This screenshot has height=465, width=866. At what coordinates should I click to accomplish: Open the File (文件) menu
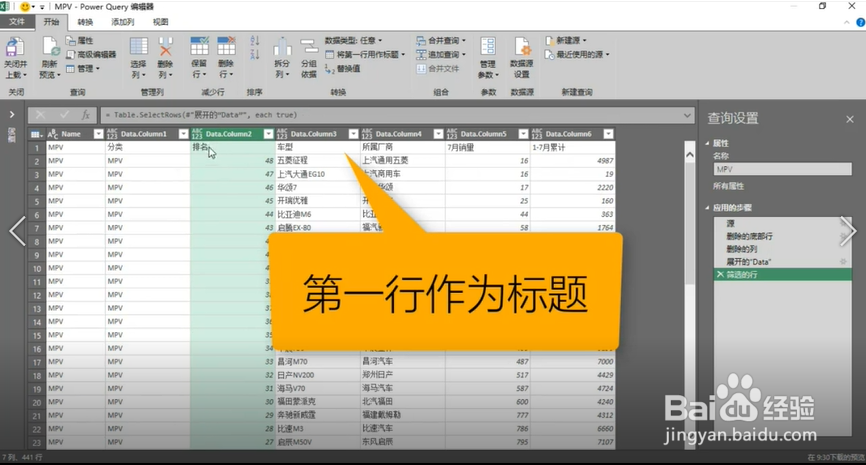[17, 22]
